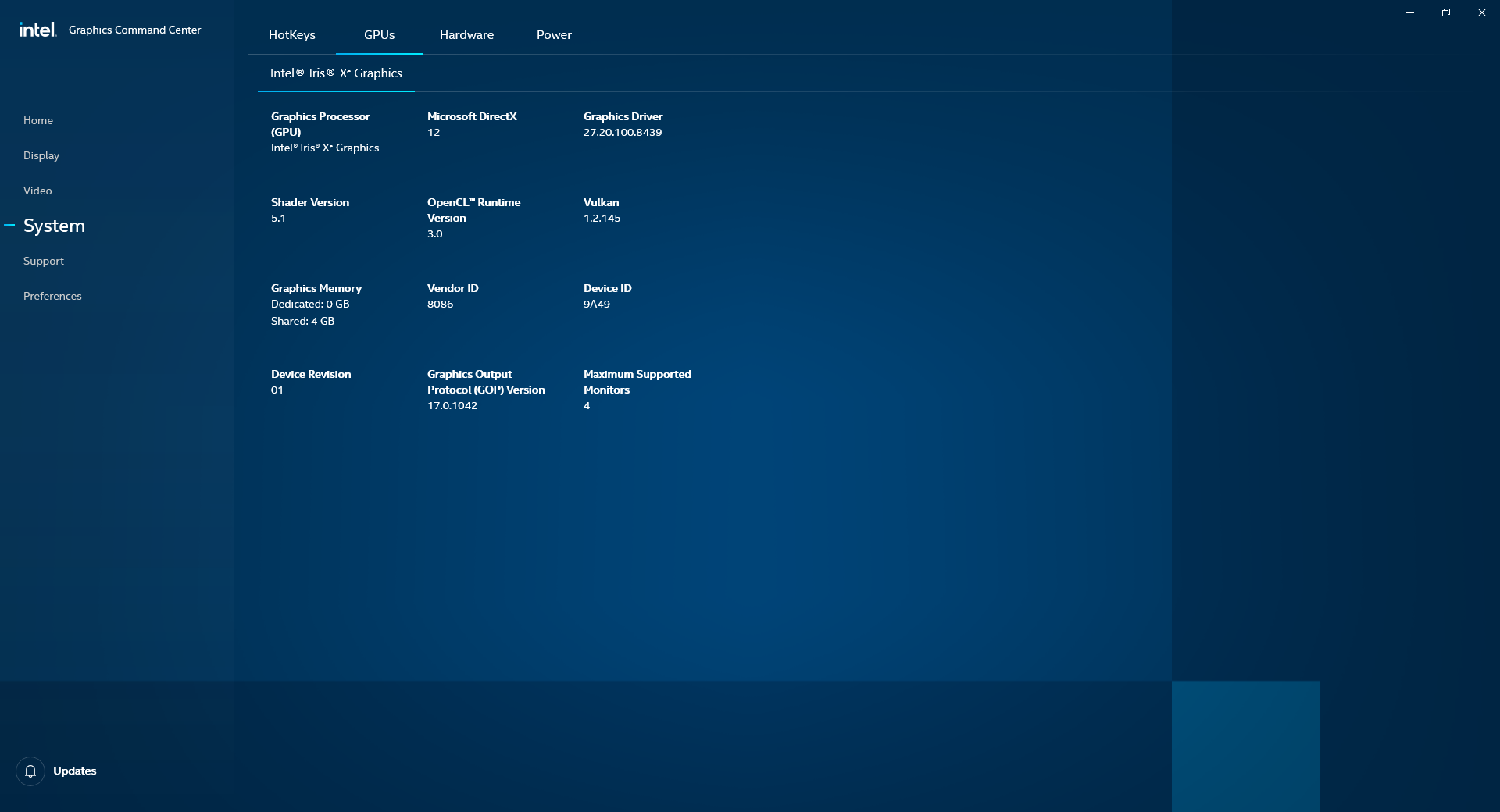This screenshot has width=1500, height=812.
Task: Select System in the sidebar
Action: pyautogui.click(x=54, y=226)
